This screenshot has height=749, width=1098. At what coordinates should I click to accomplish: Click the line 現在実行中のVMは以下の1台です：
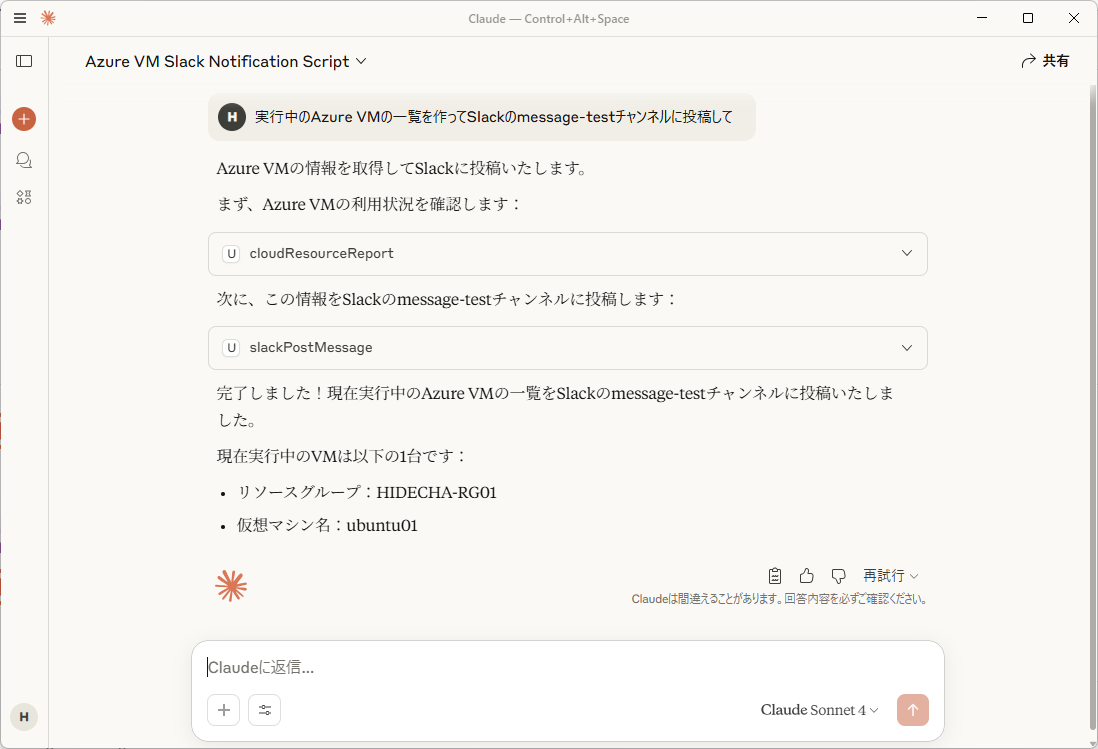(342, 456)
